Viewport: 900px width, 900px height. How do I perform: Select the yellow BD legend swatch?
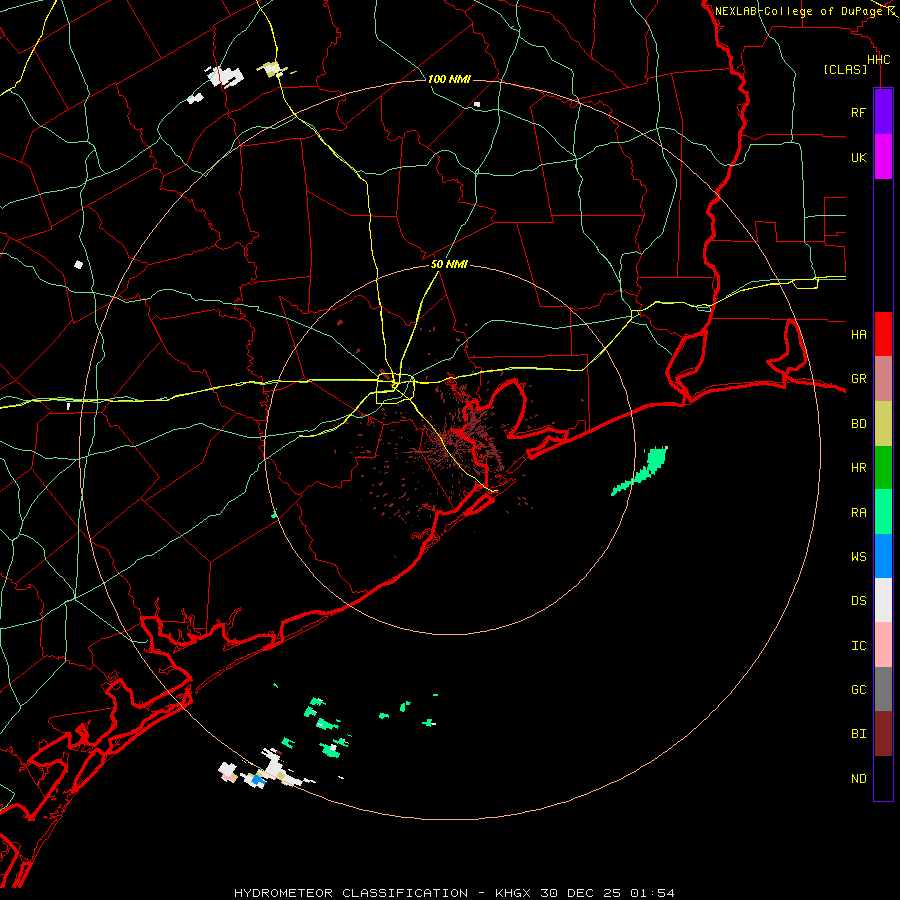(x=883, y=424)
